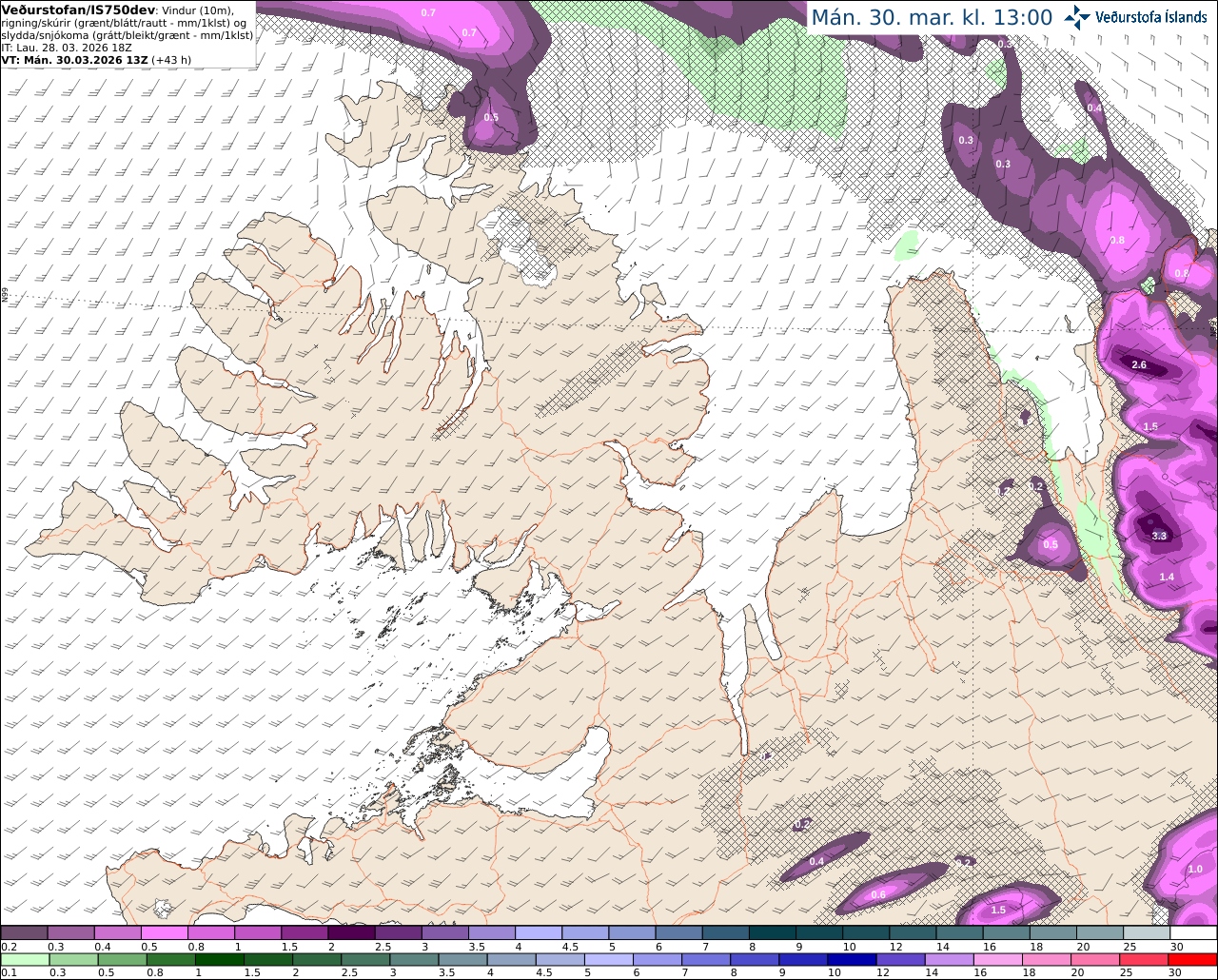Click the 3.3 precipitation maximum label
This screenshot has width=1218, height=980.
[1159, 537]
